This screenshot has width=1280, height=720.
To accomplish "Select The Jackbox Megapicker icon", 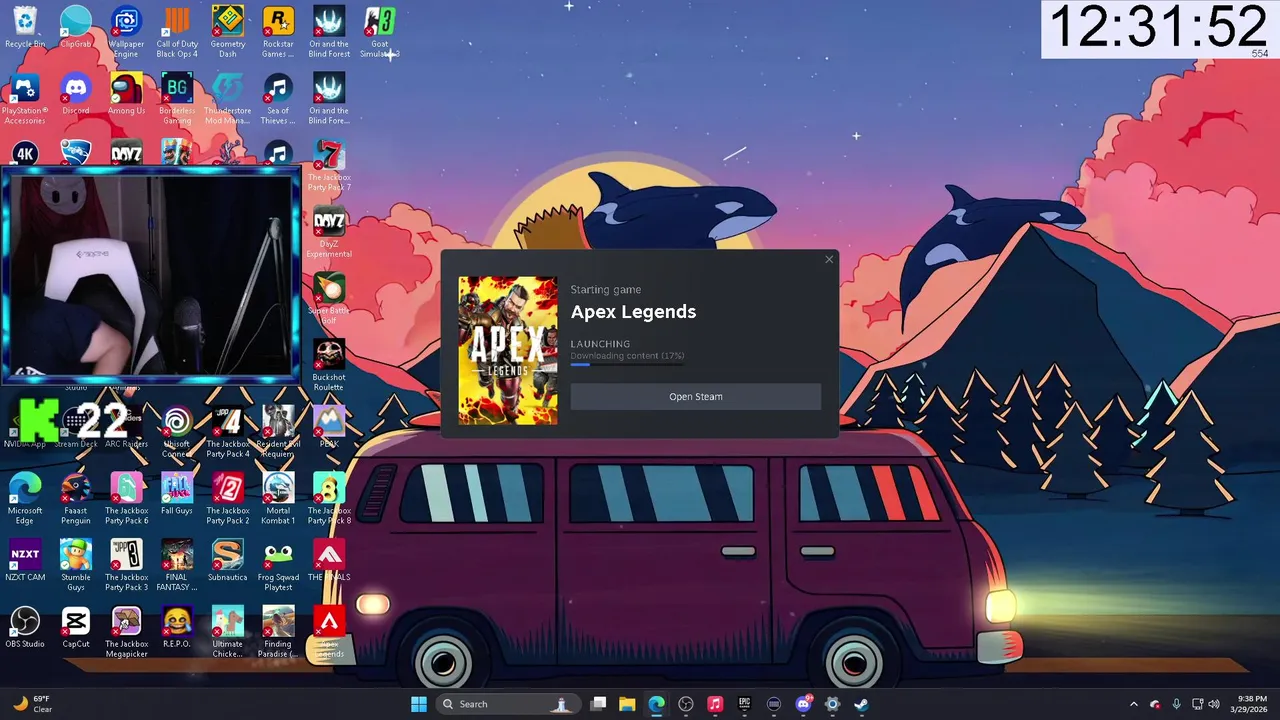I will coord(126,633).
